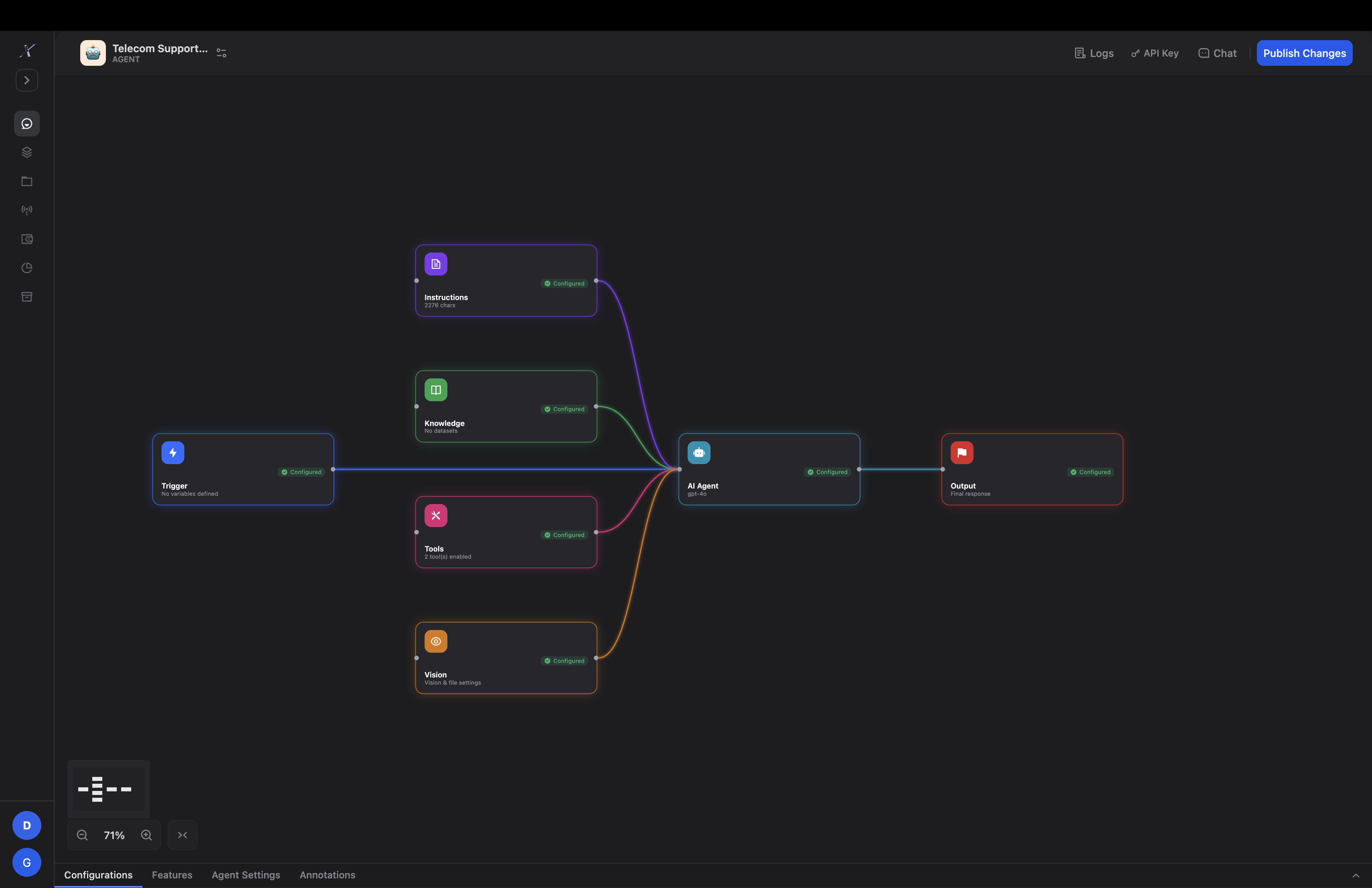Open the API Key dialog

click(1155, 53)
